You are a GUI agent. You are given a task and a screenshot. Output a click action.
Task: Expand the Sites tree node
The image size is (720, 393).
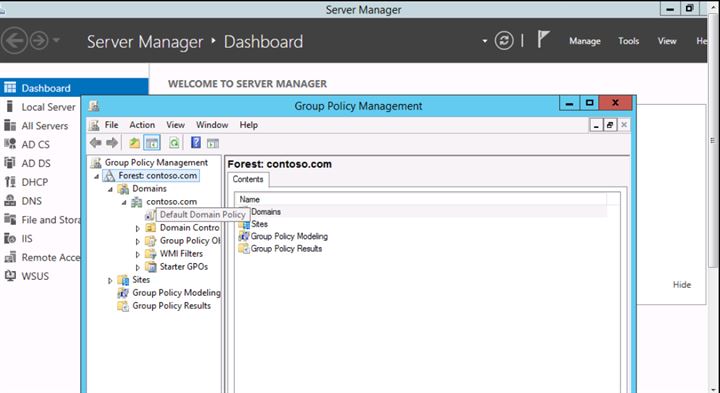point(110,281)
